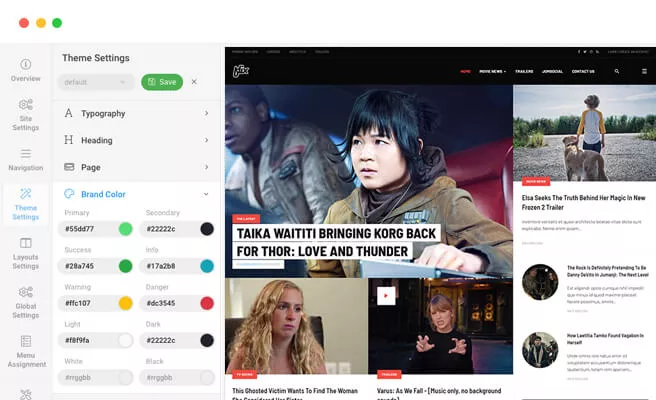Open Movie News dropdown in preview menu

click(492, 72)
